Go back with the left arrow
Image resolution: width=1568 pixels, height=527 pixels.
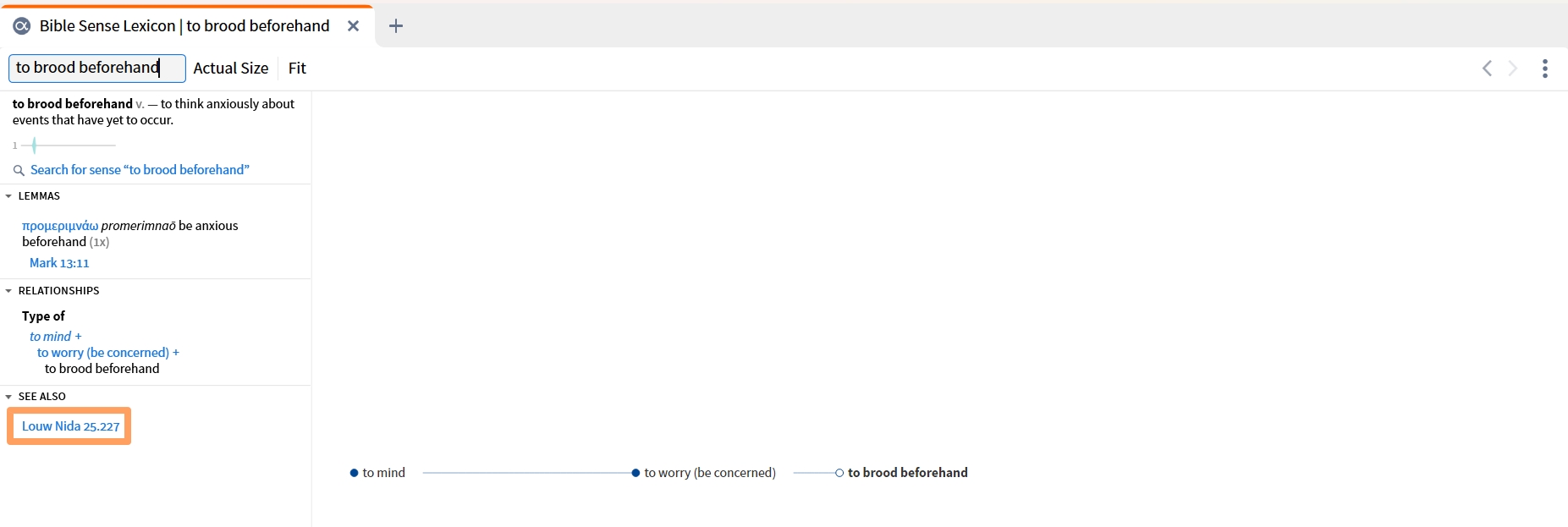(x=1487, y=69)
